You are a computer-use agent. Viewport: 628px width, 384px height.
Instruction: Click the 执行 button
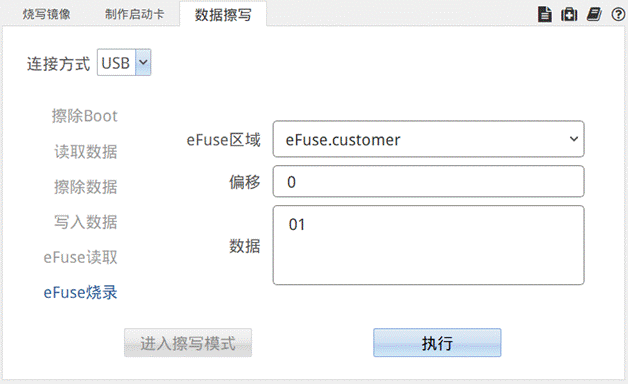pos(437,343)
